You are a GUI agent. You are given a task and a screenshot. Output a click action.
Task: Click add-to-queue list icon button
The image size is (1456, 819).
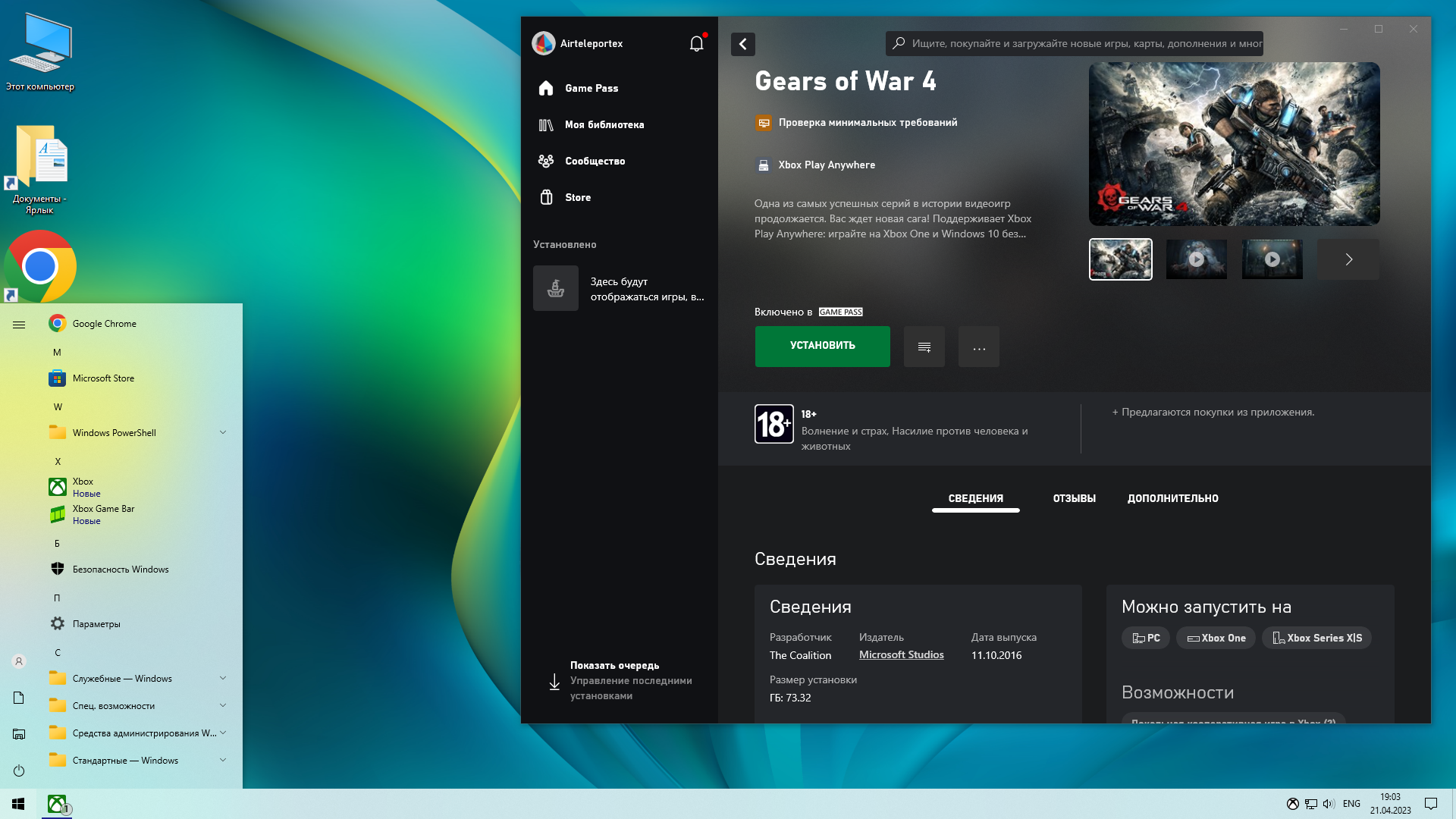pos(924,347)
